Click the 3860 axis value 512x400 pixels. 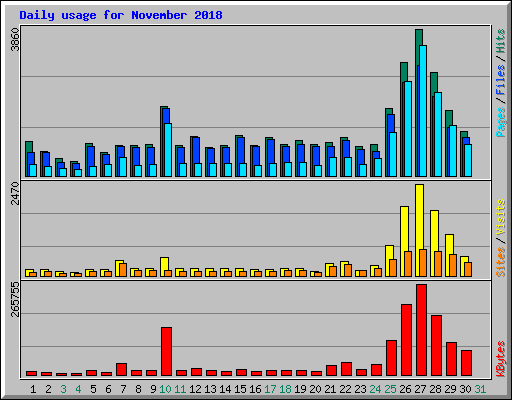coord(16,39)
